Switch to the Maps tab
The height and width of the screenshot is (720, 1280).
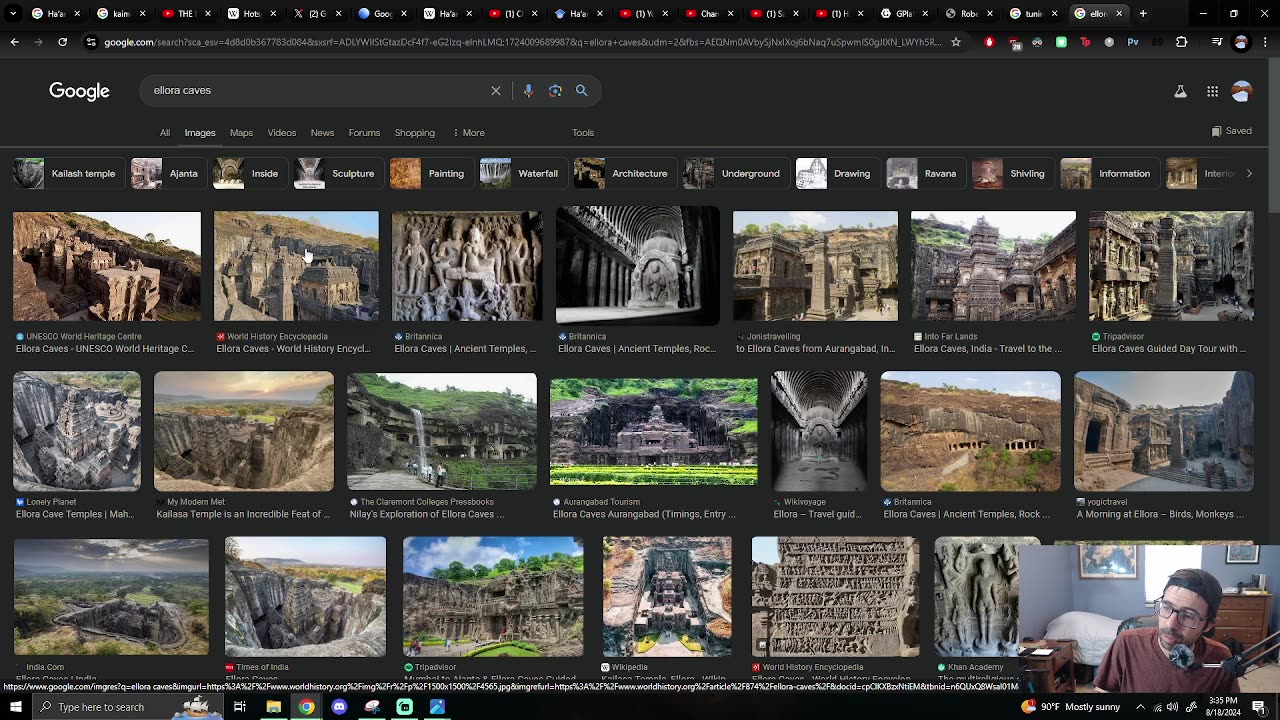pyautogui.click(x=241, y=132)
